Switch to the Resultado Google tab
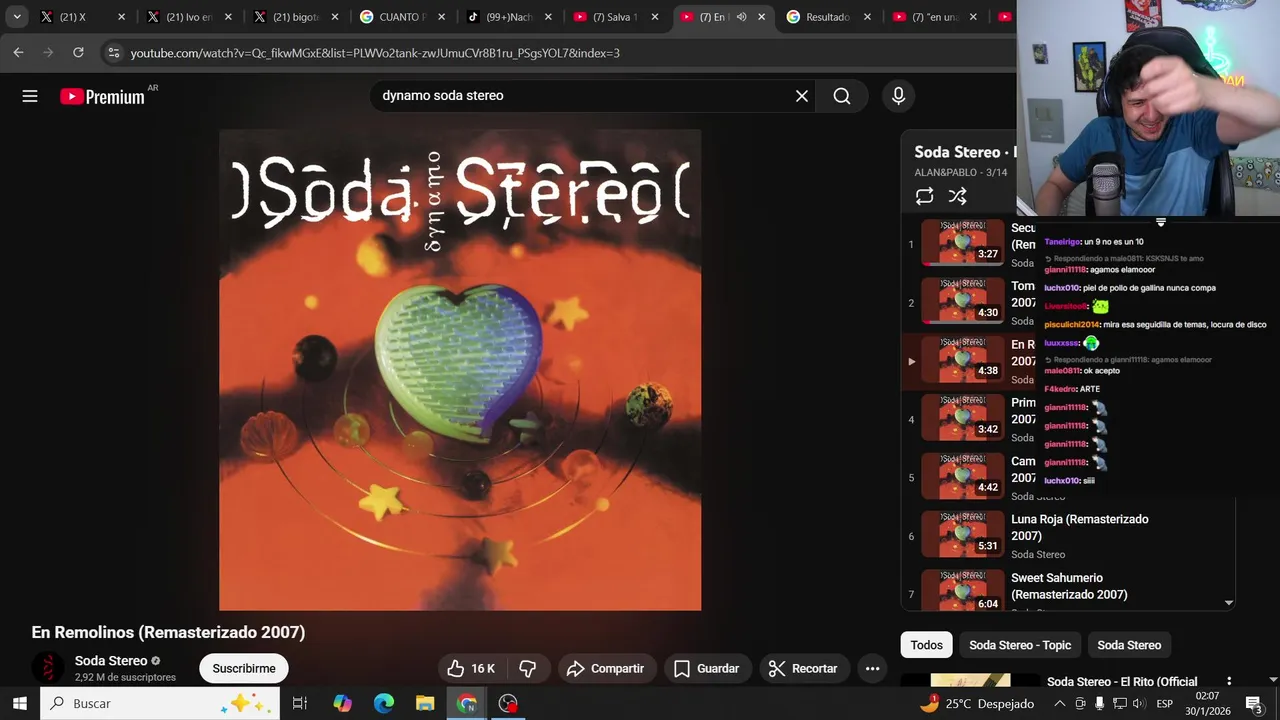 pos(827,17)
